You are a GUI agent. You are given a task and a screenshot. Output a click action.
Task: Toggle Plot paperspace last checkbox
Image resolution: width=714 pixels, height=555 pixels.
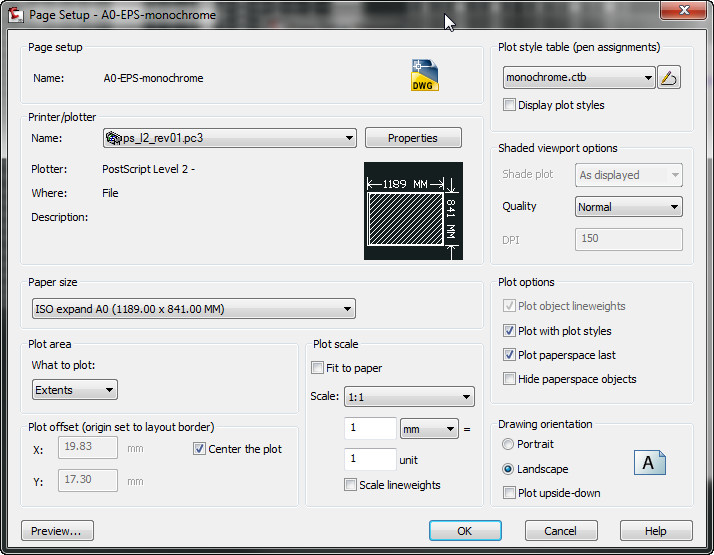[x=509, y=355]
